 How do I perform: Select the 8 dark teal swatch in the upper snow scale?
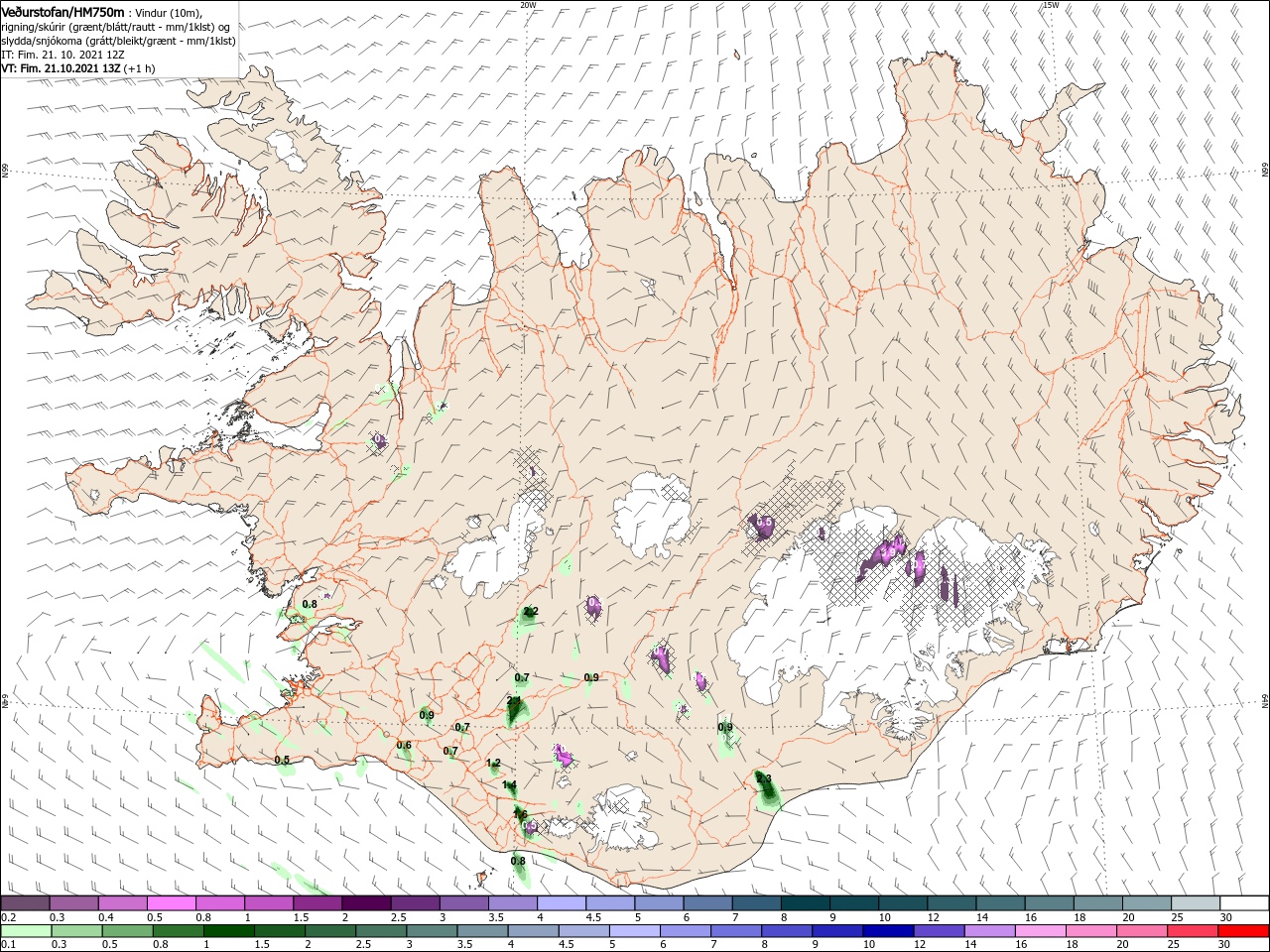806,902
